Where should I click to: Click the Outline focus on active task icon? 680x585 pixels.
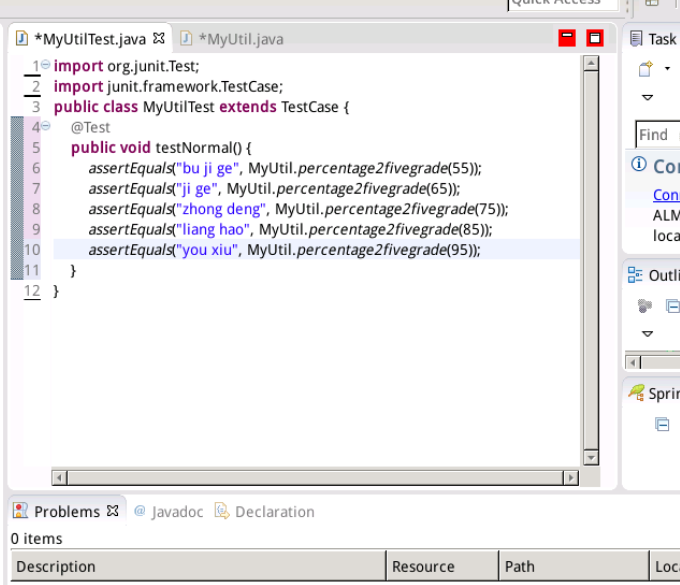click(x=645, y=306)
